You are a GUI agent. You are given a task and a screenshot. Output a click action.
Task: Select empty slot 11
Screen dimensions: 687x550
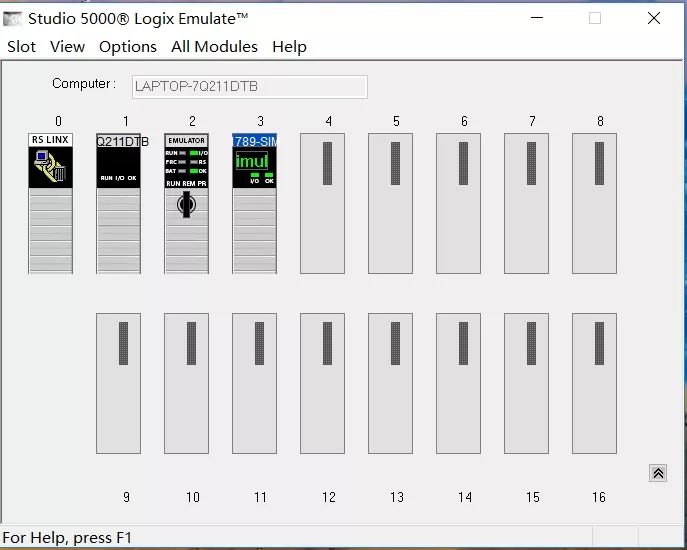pos(255,383)
